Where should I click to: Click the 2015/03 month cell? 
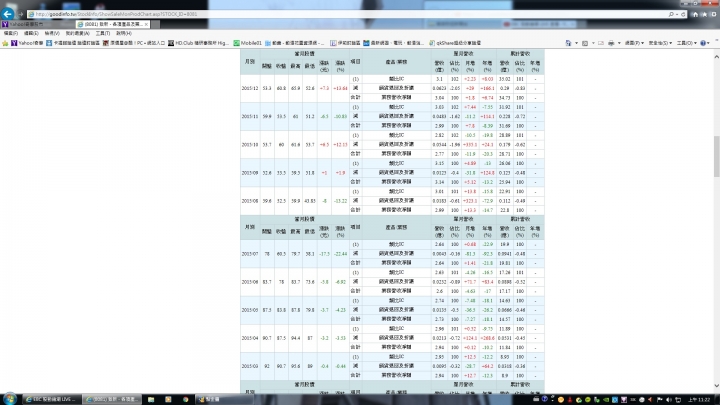[x=249, y=366]
